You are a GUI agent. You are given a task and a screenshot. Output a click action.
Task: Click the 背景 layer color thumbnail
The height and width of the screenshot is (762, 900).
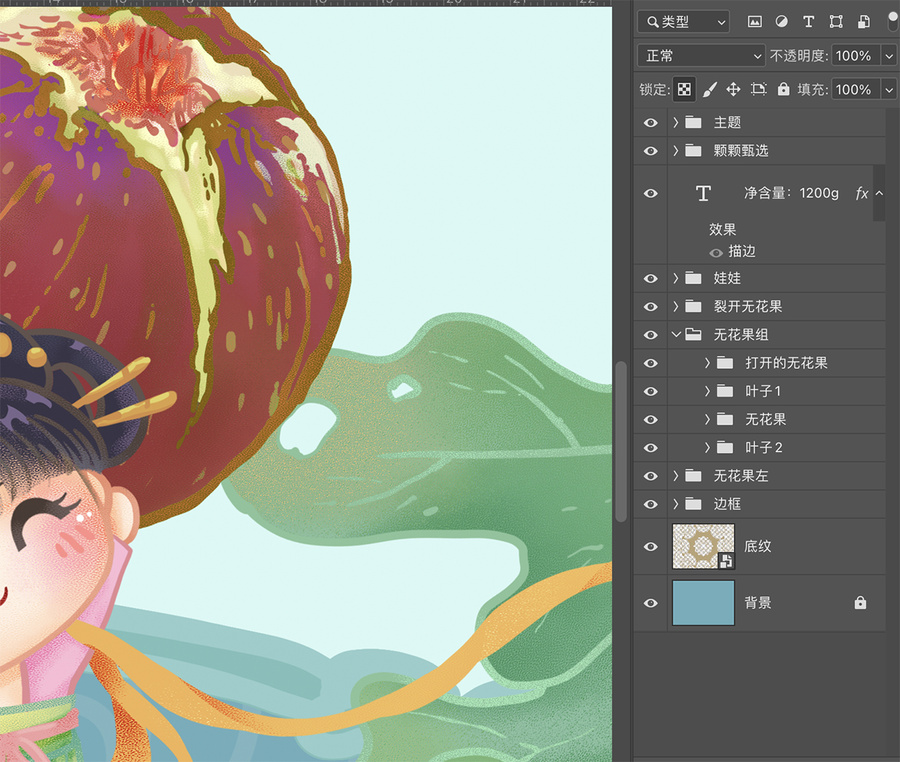[703, 602]
